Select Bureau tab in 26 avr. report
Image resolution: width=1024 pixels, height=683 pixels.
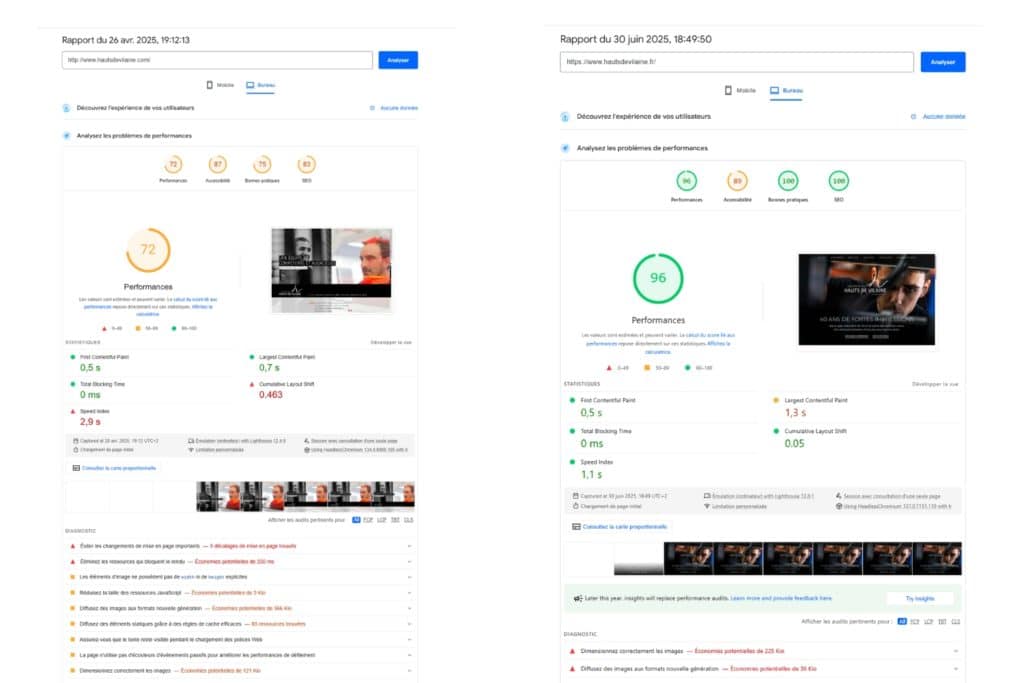pos(261,85)
